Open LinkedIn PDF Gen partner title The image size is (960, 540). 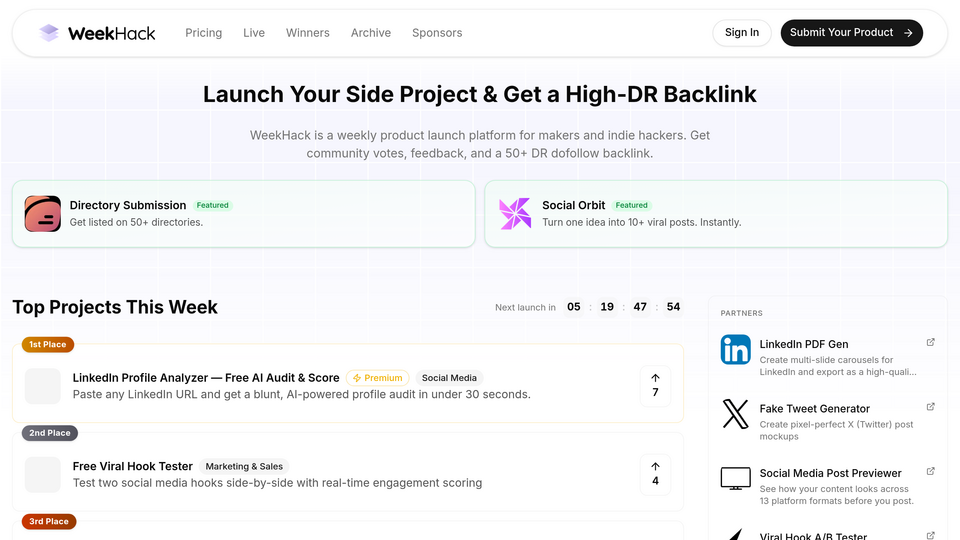tap(804, 344)
